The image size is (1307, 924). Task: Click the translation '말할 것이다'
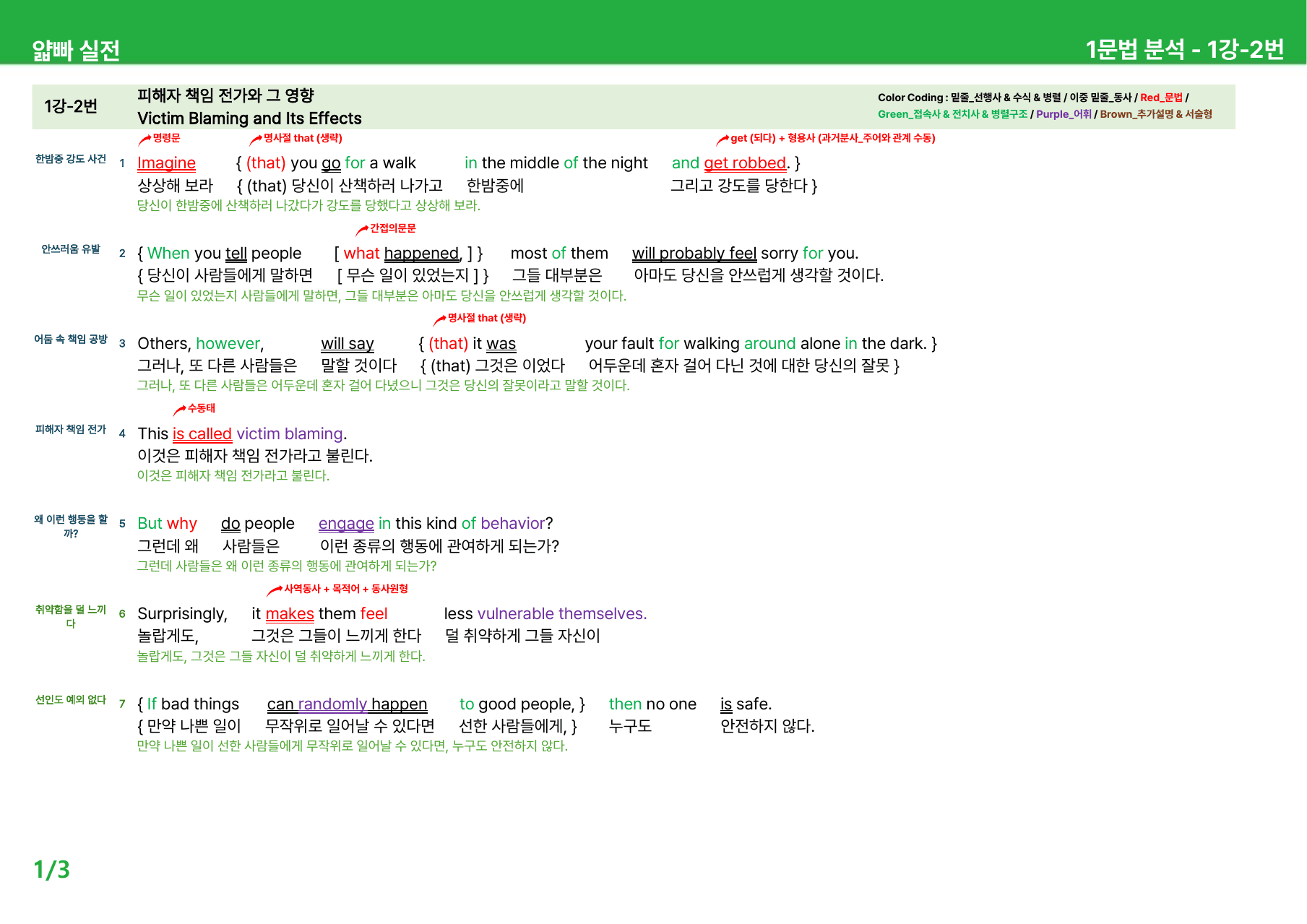coord(359,366)
